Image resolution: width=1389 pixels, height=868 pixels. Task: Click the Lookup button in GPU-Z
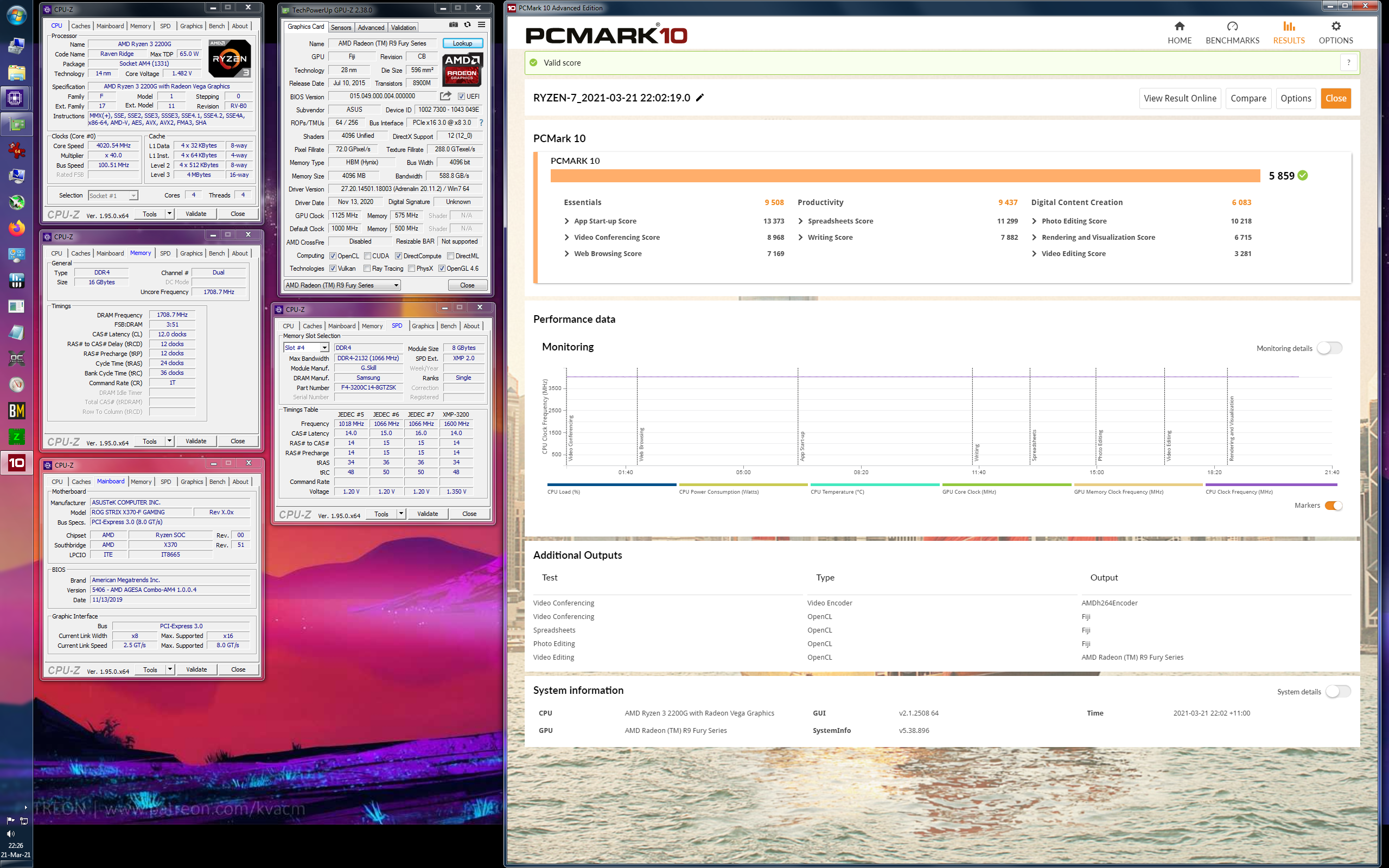coord(463,43)
